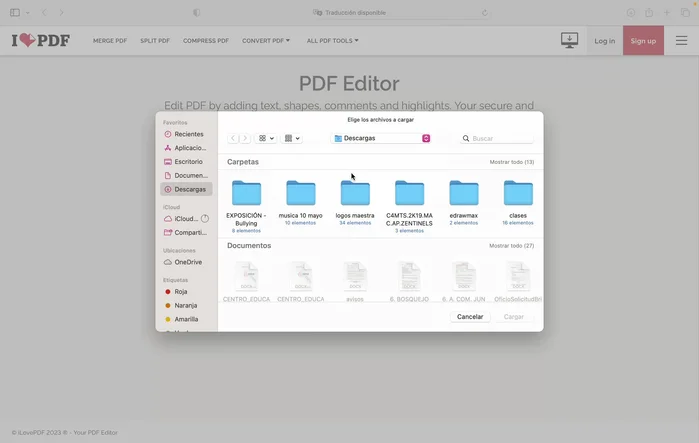Screen dimensions: 699x443
Task: Click the Sign up button
Action: click(643, 41)
